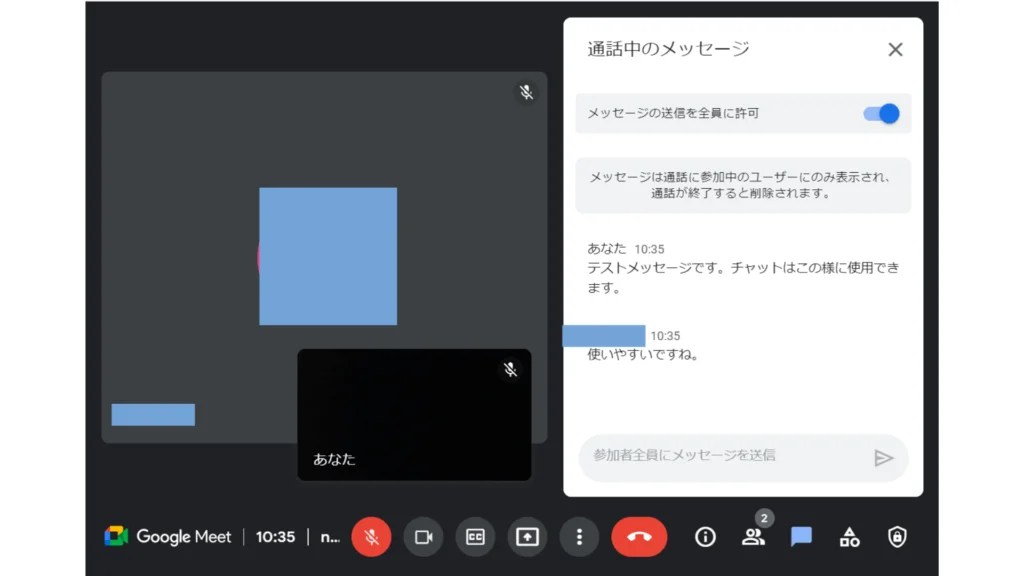Open the three-dot more options menu
The width and height of the screenshot is (1024, 576).
pyautogui.click(x=579, y=537)
